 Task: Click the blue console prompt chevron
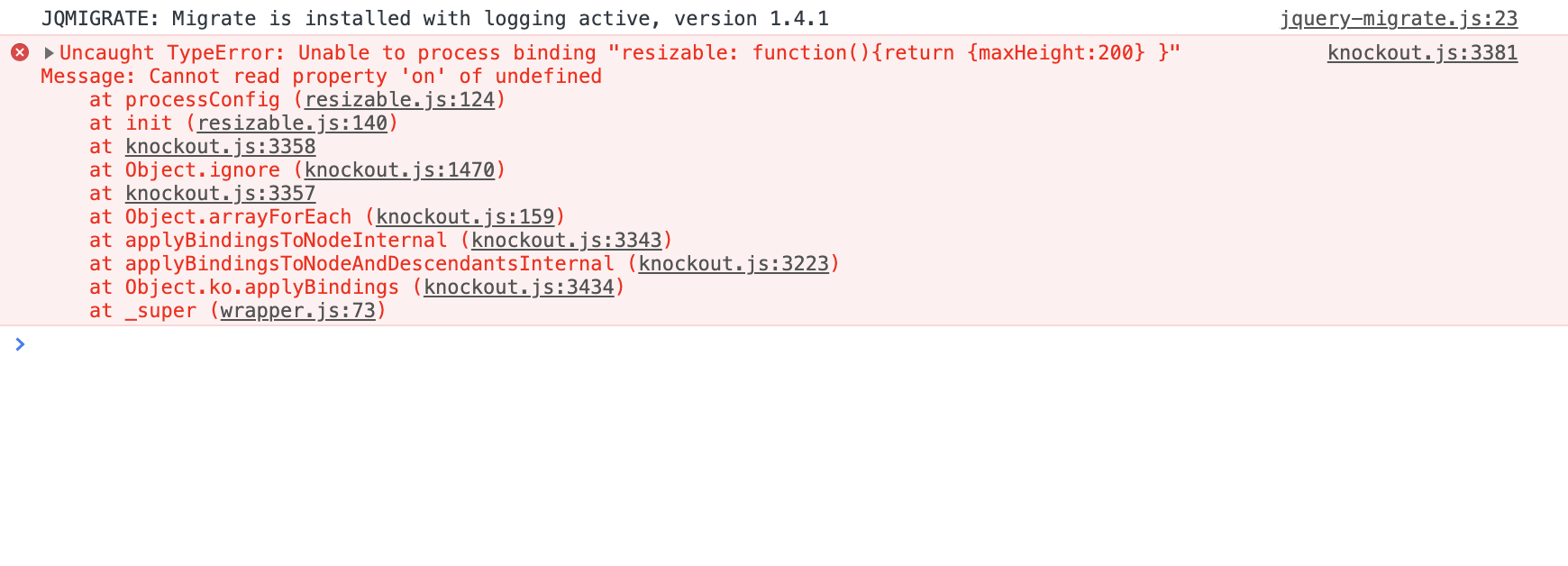coord(20,343)
